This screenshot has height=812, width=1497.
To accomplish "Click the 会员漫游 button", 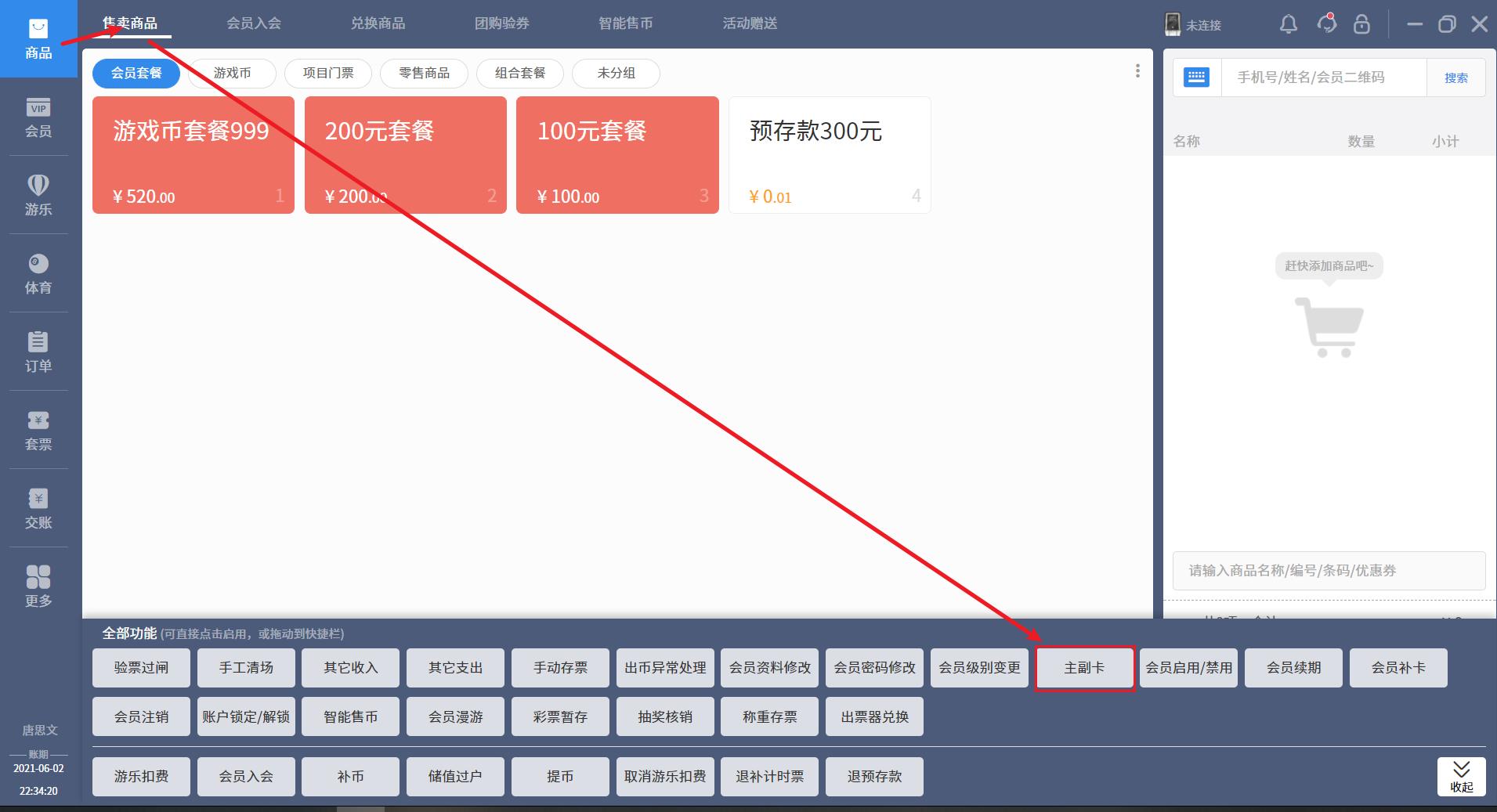I will point(456,716).
